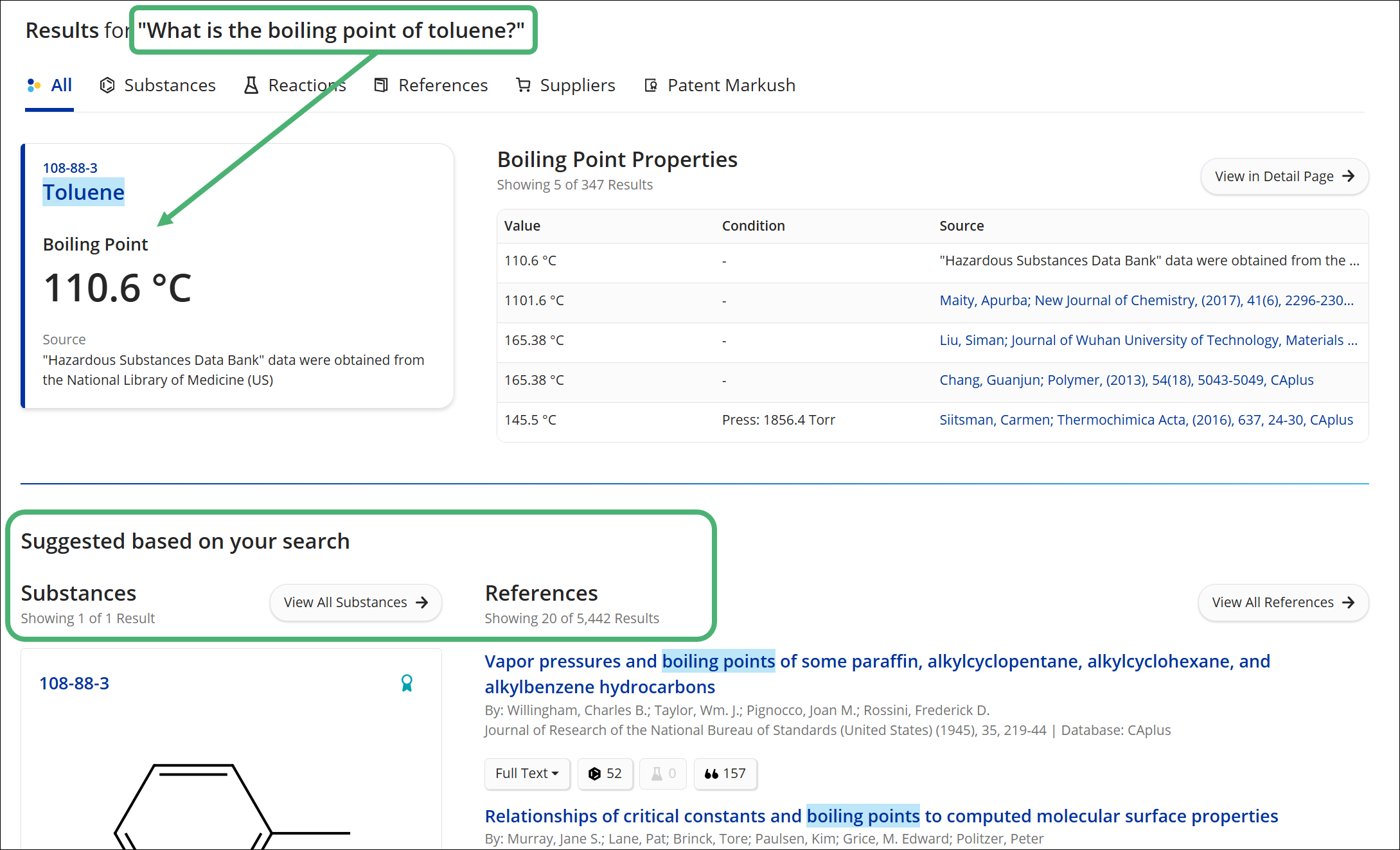Select the Hazardous Substances Data Bank table source

tap(1149, 261)
